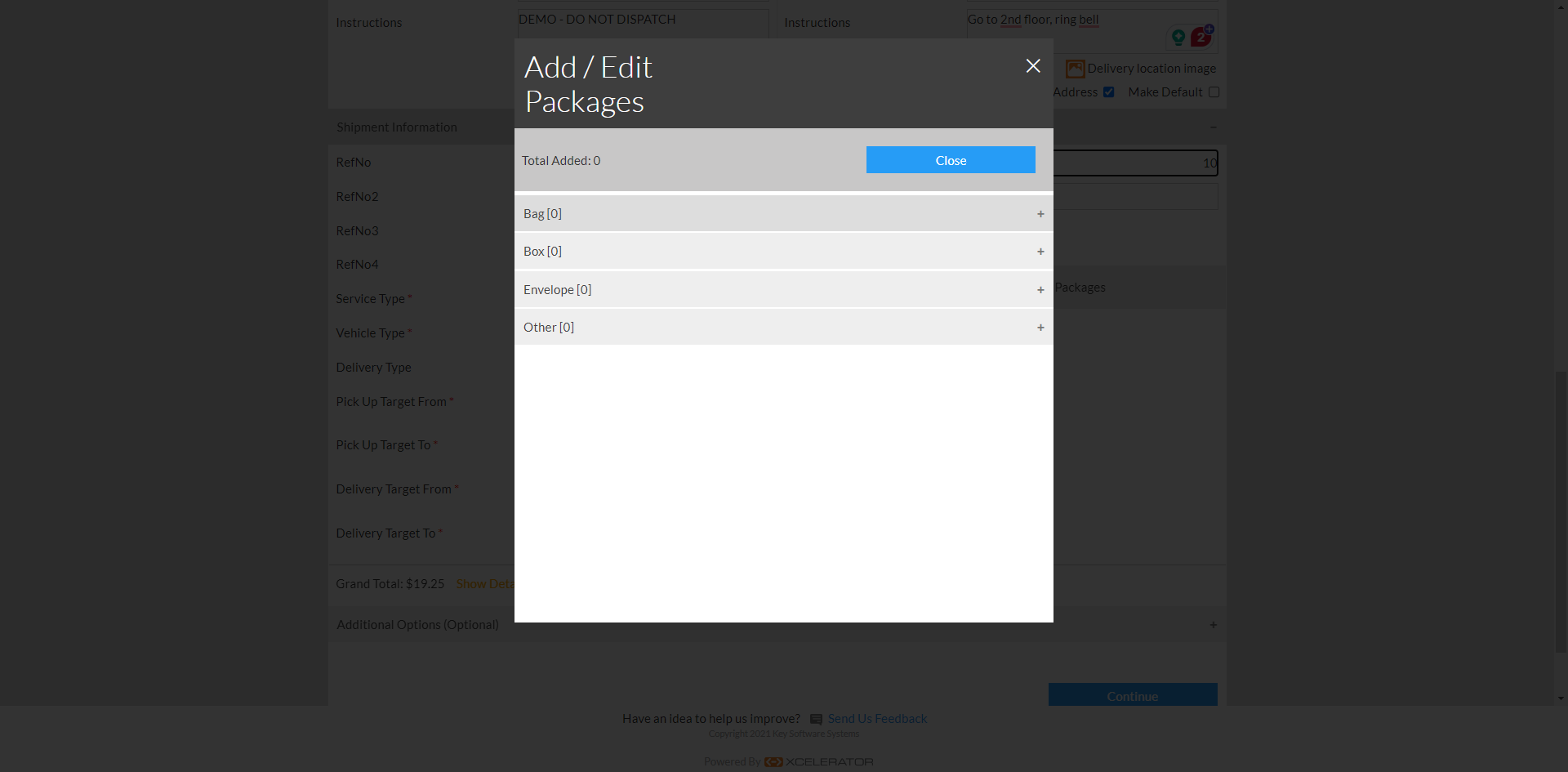Click the plus icon on Other row
The width and height of the screenshot is (1568, 772).
point(1040,328)
